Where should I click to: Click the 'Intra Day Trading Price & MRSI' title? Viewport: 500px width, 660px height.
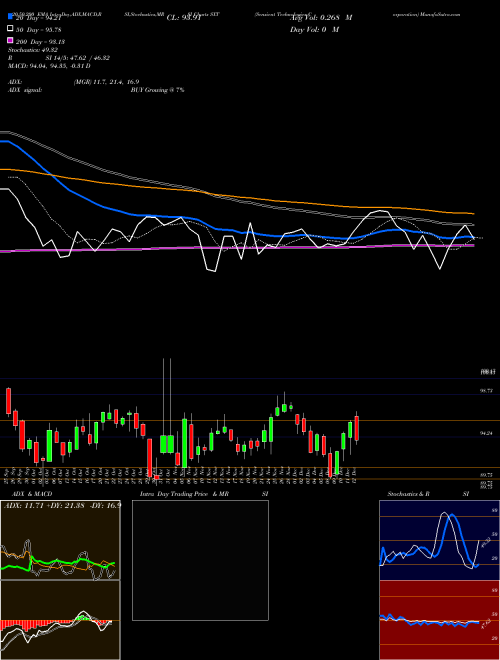click(x=204, y=494)
